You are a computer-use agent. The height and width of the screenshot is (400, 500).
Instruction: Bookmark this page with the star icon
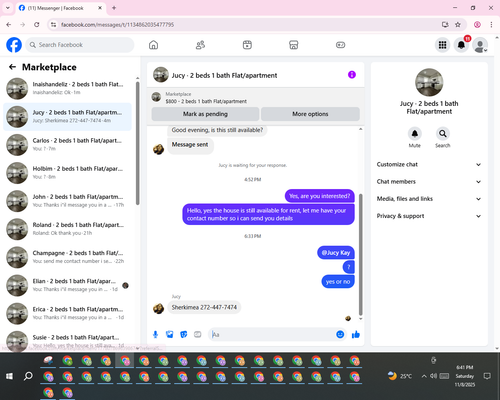click(458, 25)
